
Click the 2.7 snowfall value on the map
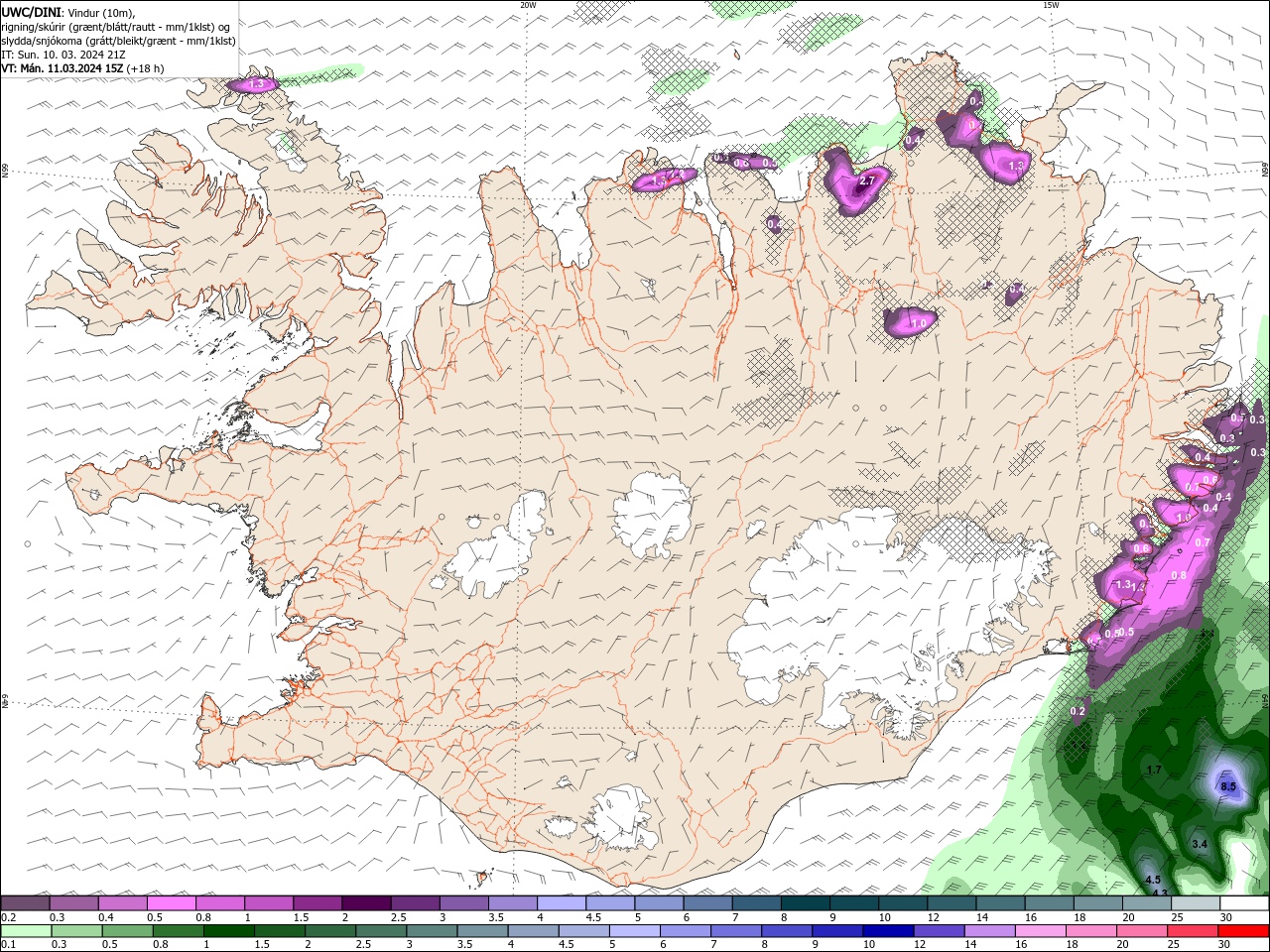[x=867, y=180]
